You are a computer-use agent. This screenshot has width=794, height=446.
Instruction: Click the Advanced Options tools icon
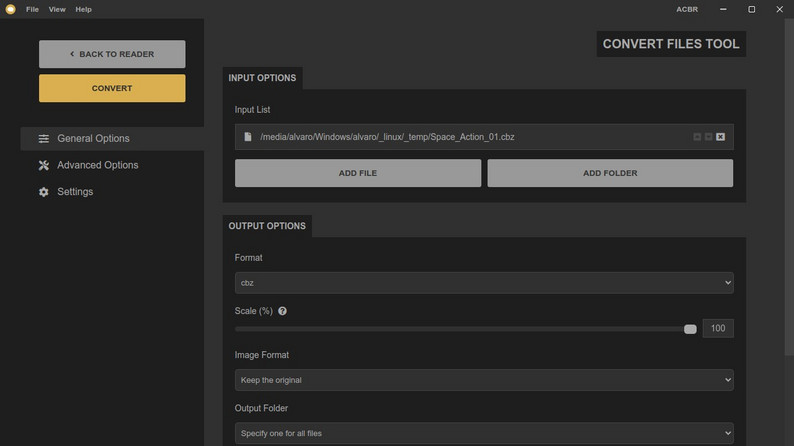(44, 165)
